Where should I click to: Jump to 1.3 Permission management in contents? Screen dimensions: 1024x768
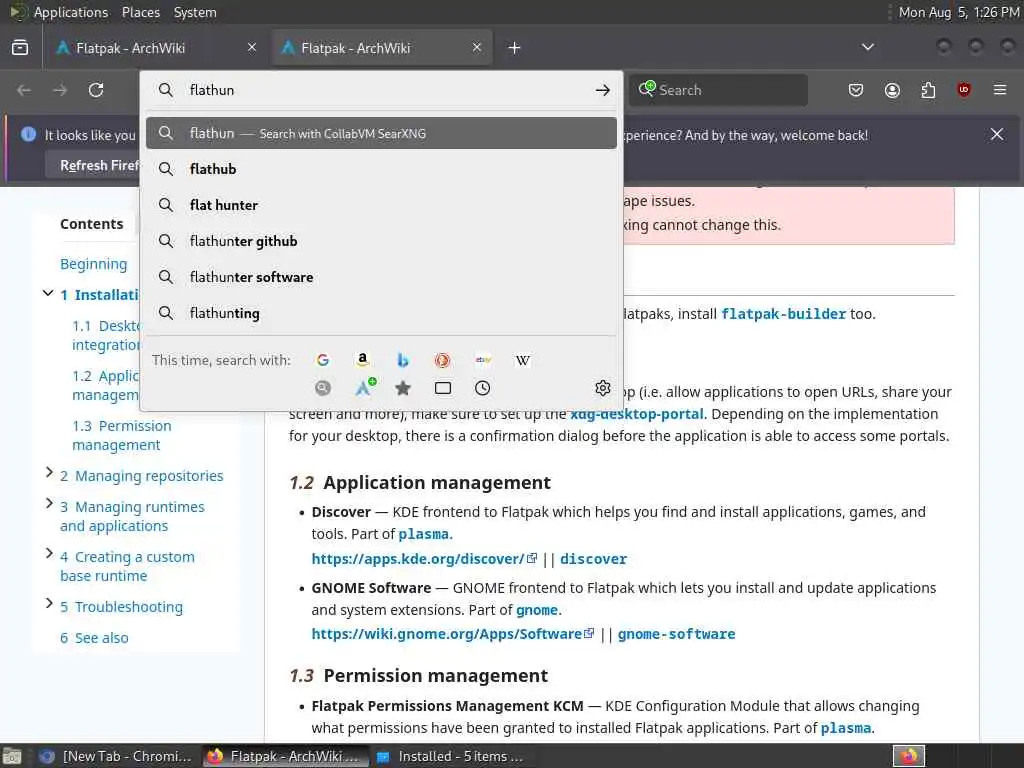(121, 435)
